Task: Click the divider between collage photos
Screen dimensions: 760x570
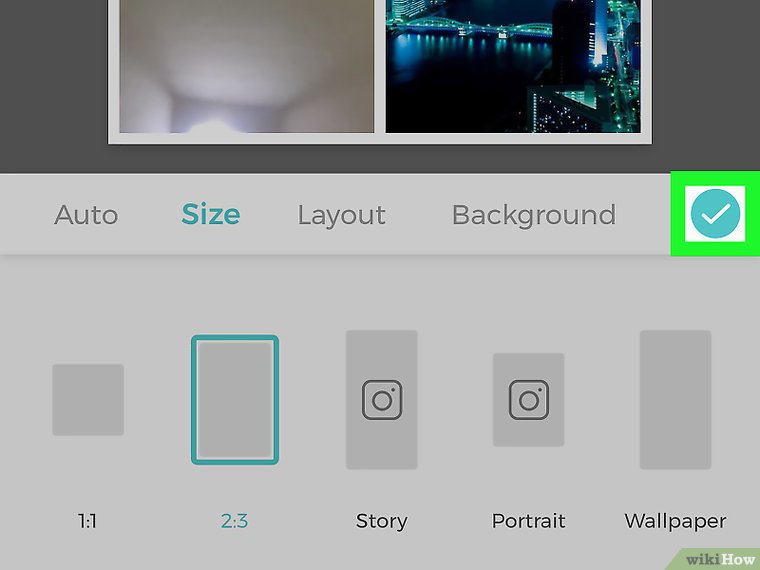Action: point(380,66)
